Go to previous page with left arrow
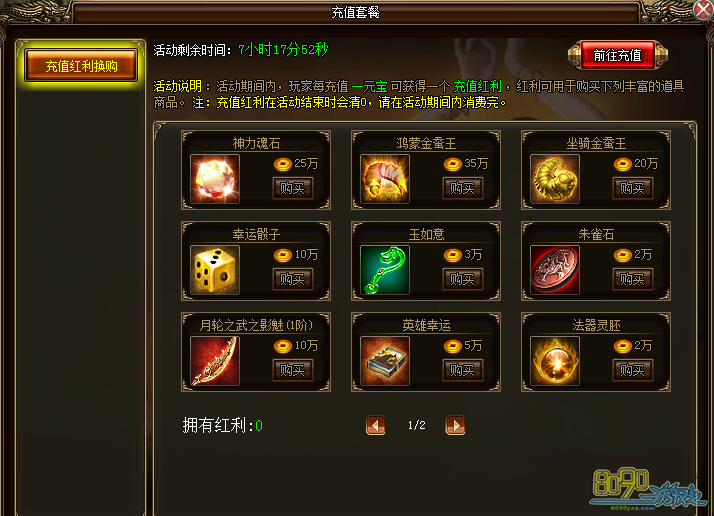The image size is (714, 516). tap(376, 425)
